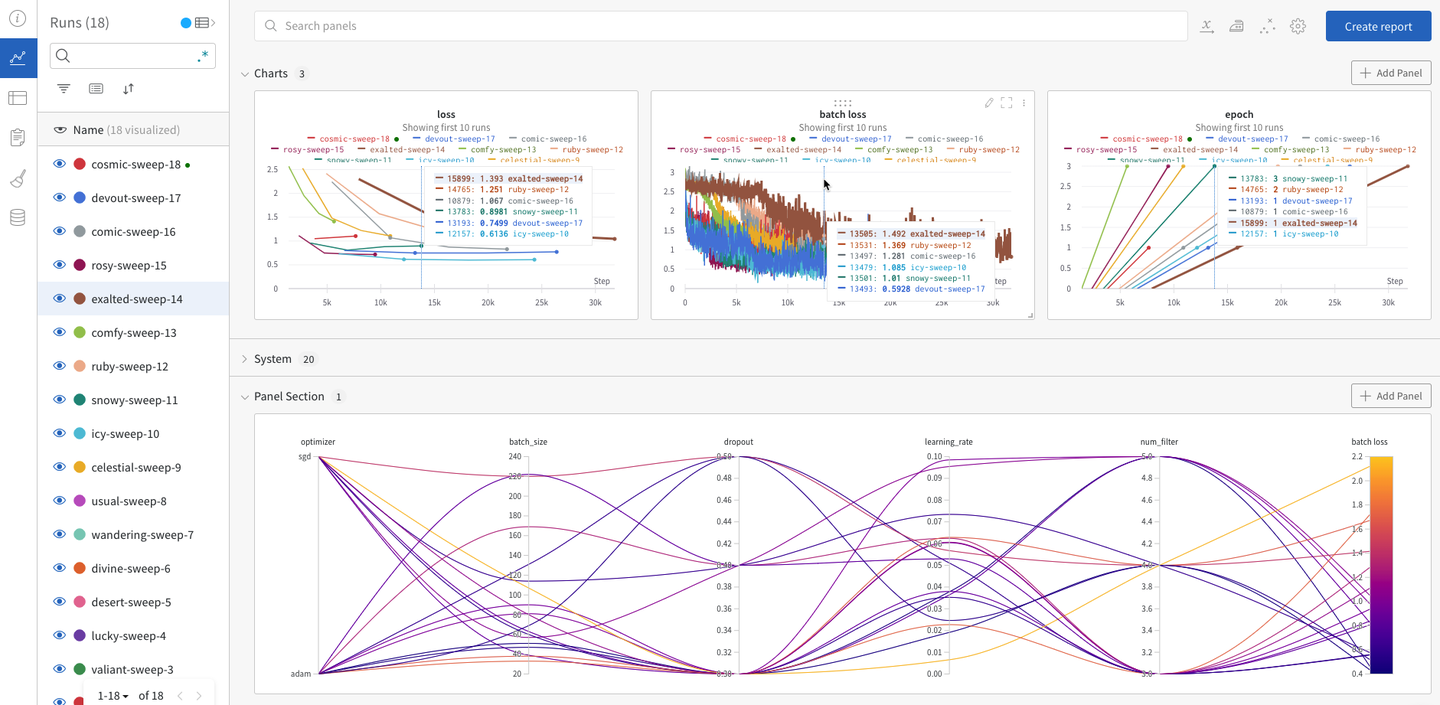Viewport: 1440px width, 705px height.
Task: Click the Search panels input field
Action: [720, 26]
